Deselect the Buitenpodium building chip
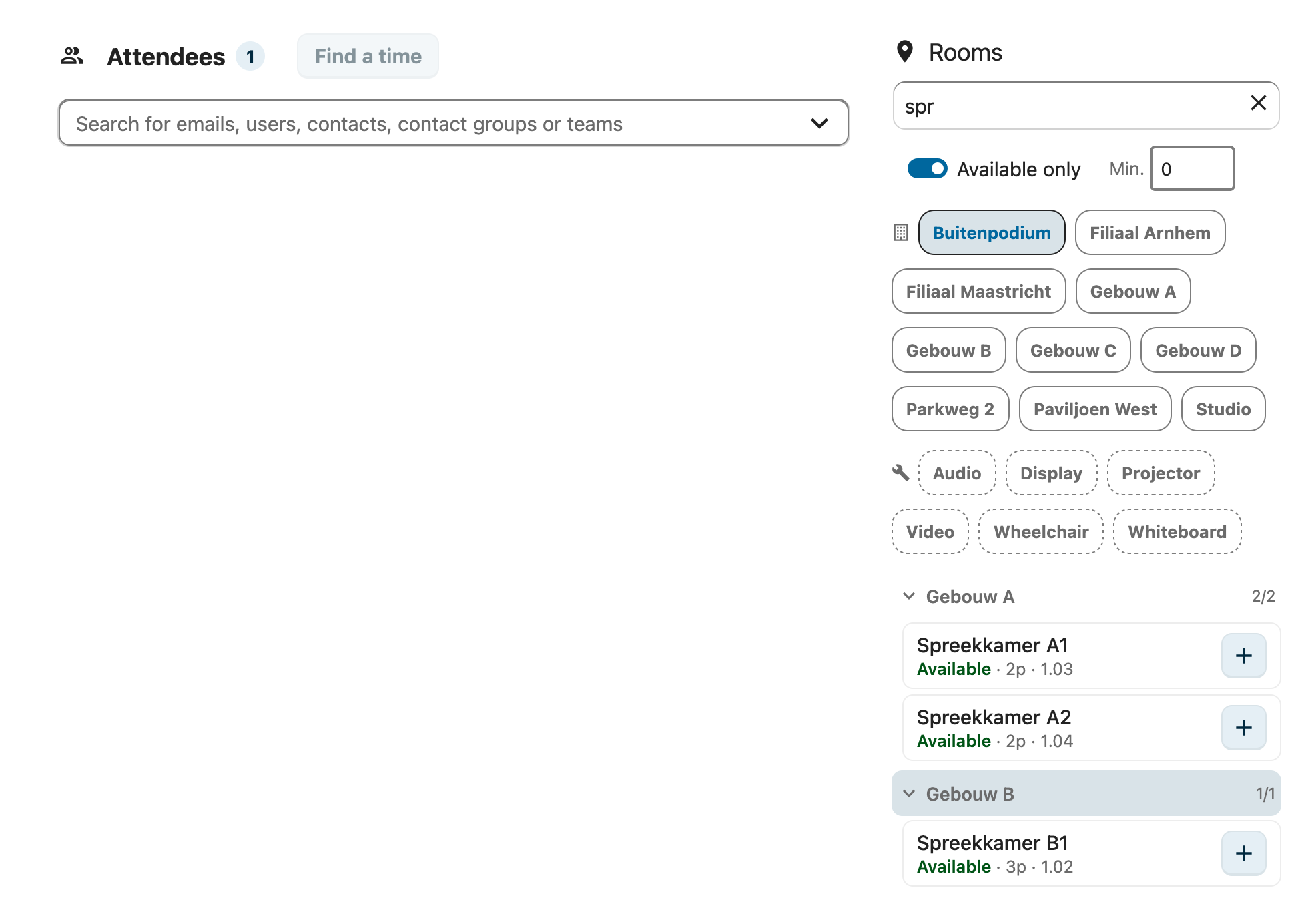Screen dimensions: 1316x904 991,232
